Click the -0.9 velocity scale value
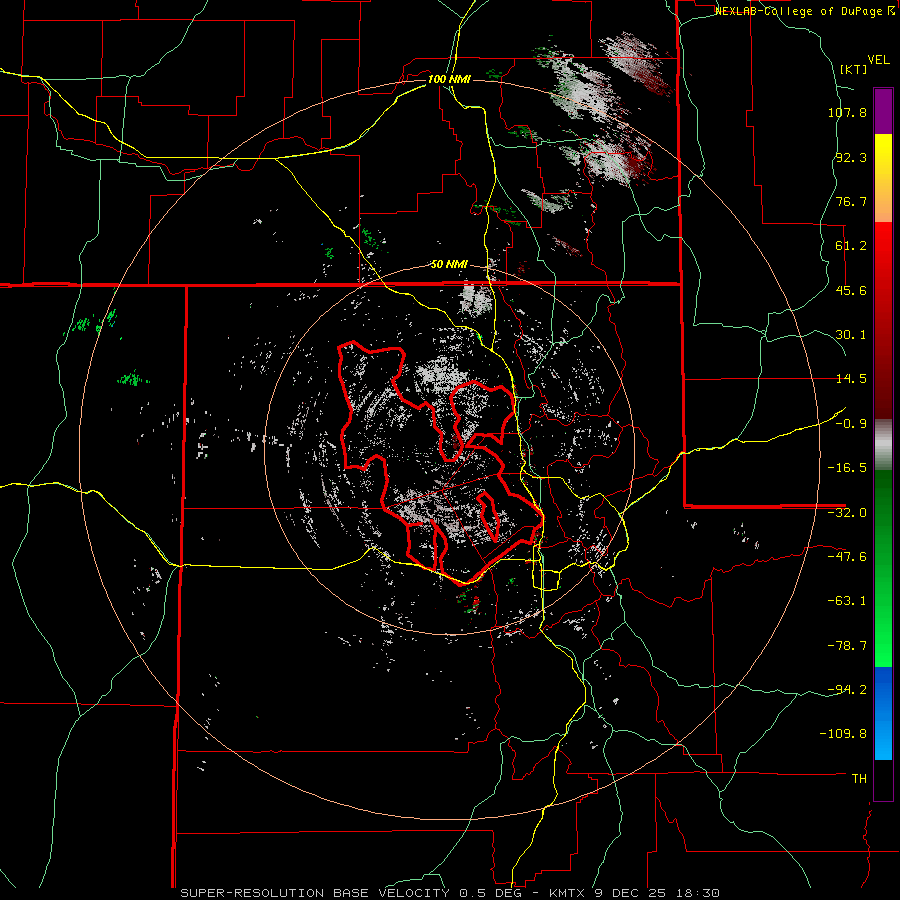This screenshot has height=900, width=900. click(851, 424)
